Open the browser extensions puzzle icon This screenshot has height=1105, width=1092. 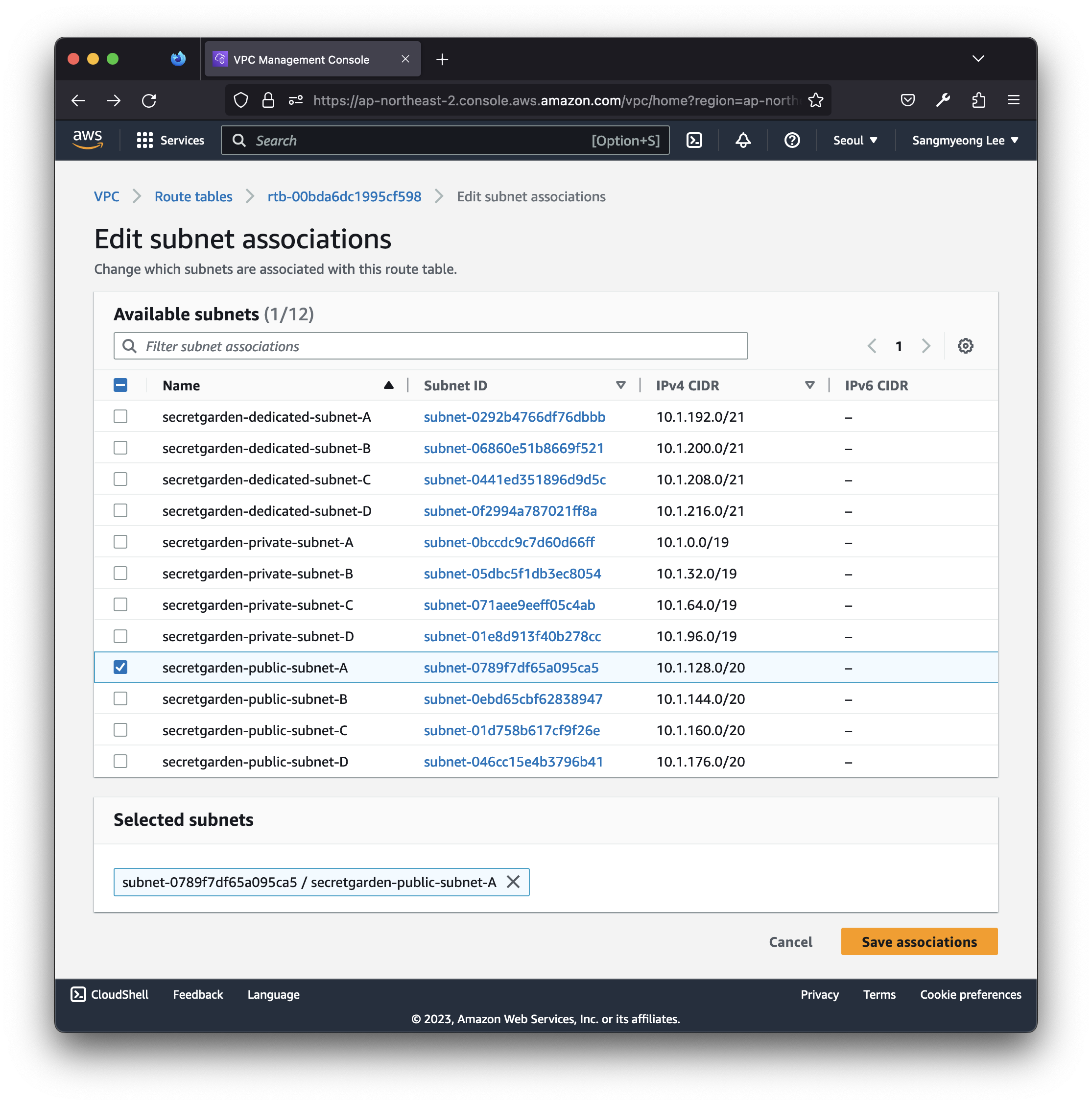(978, 101)
